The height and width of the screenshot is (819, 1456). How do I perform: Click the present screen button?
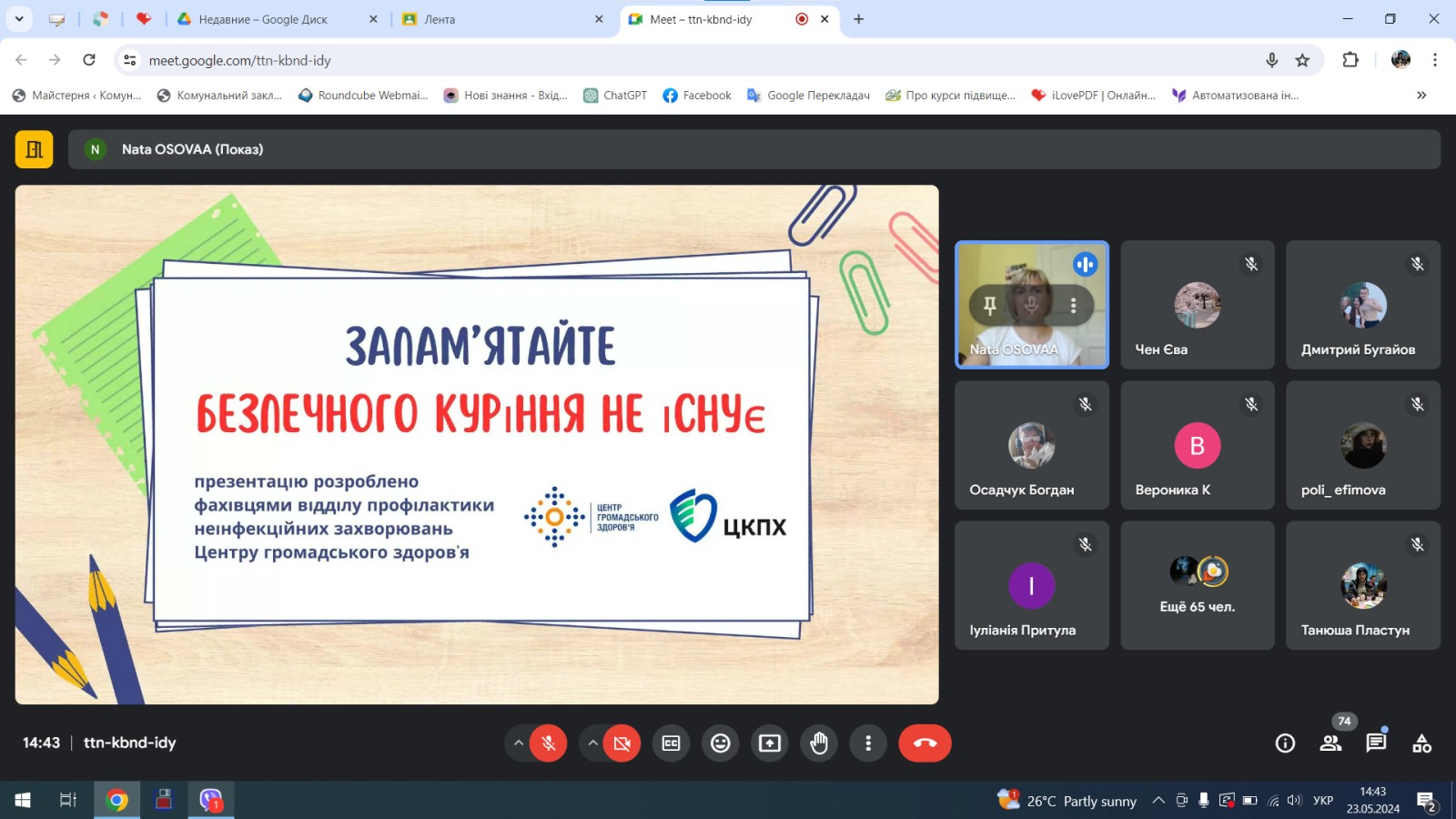pyautogui.click(x=770, y=743)
